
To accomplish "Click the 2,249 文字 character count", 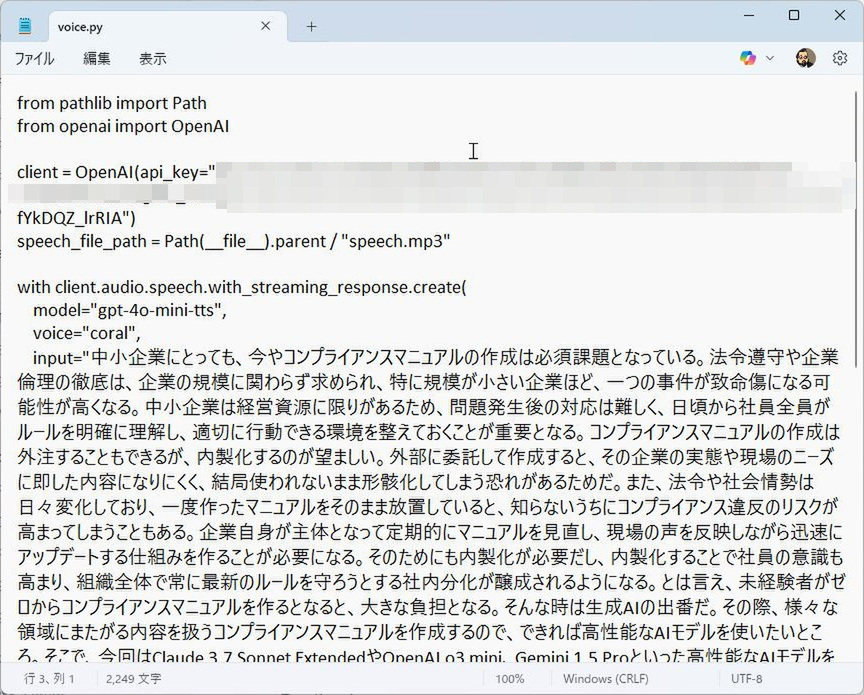I will click(x=133, y=678).
